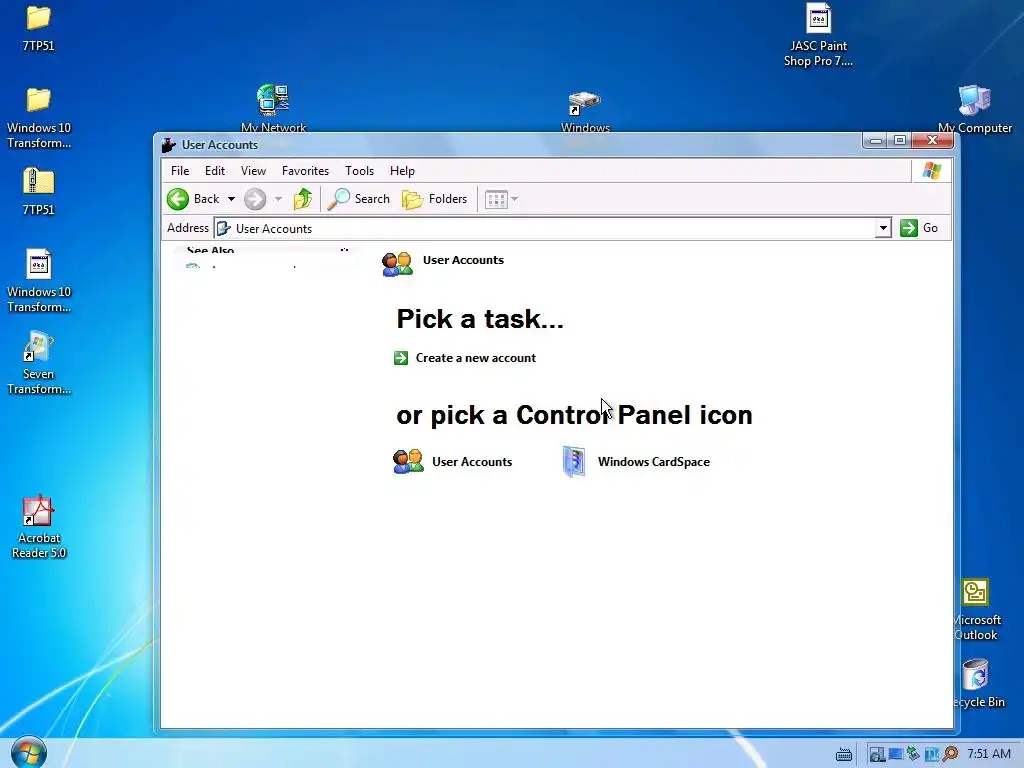The width and height of the screenshot is (1024, 768).
Task: Click the See Also sidebar header
Action: click(210, 250)
